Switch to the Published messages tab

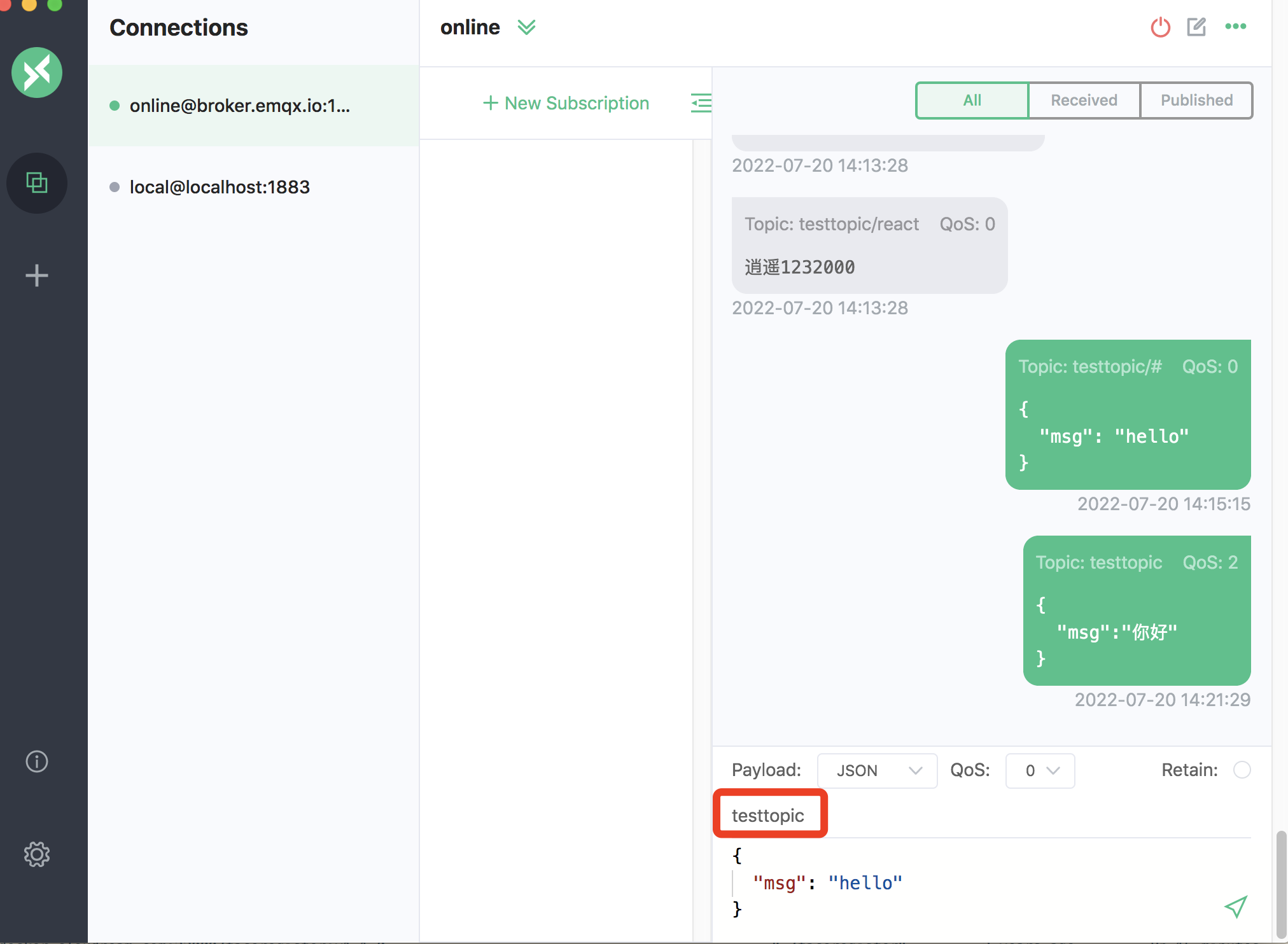pyautogui.click(x=1196, y=101)
